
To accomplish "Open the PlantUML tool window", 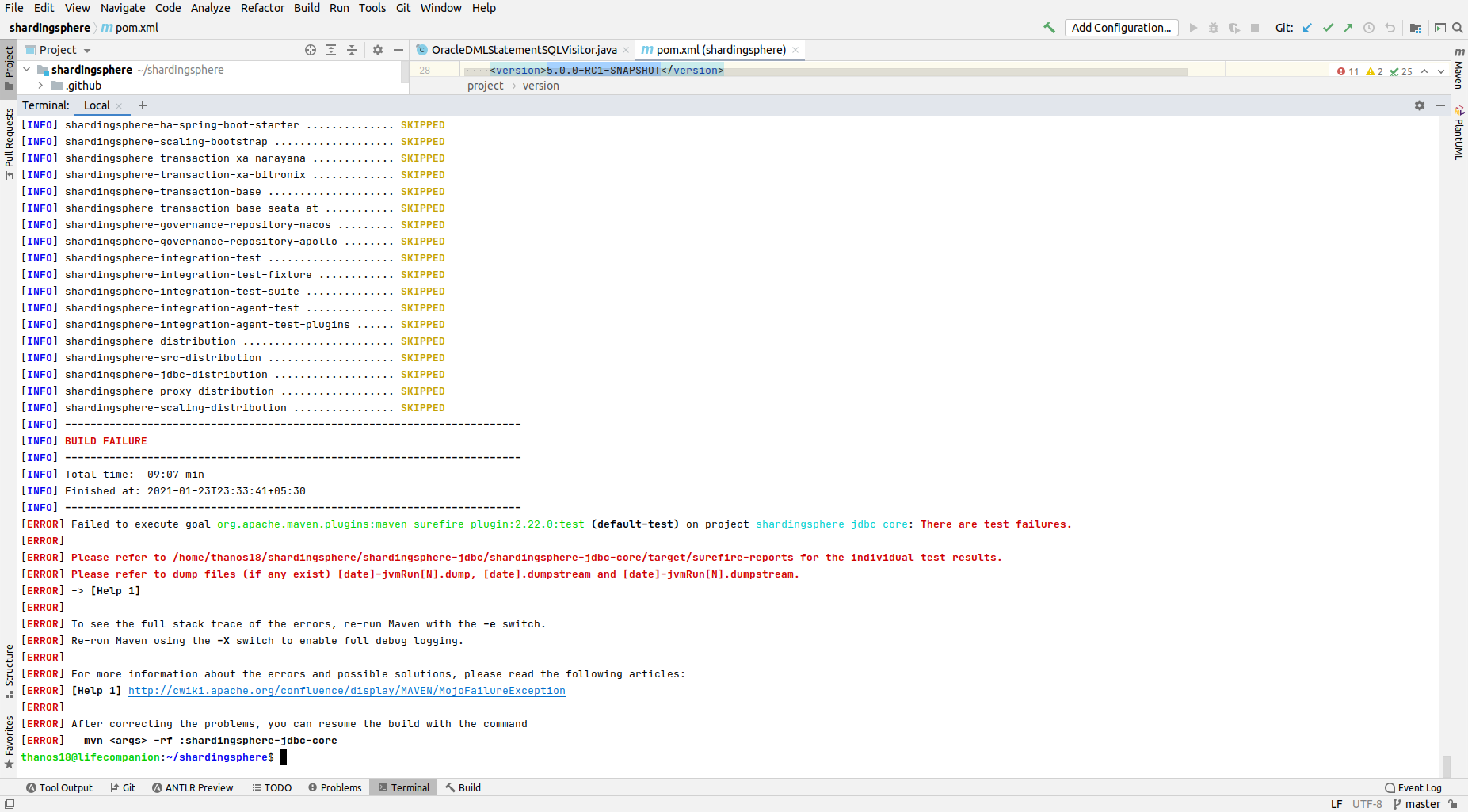I will tap(1460, 135).
